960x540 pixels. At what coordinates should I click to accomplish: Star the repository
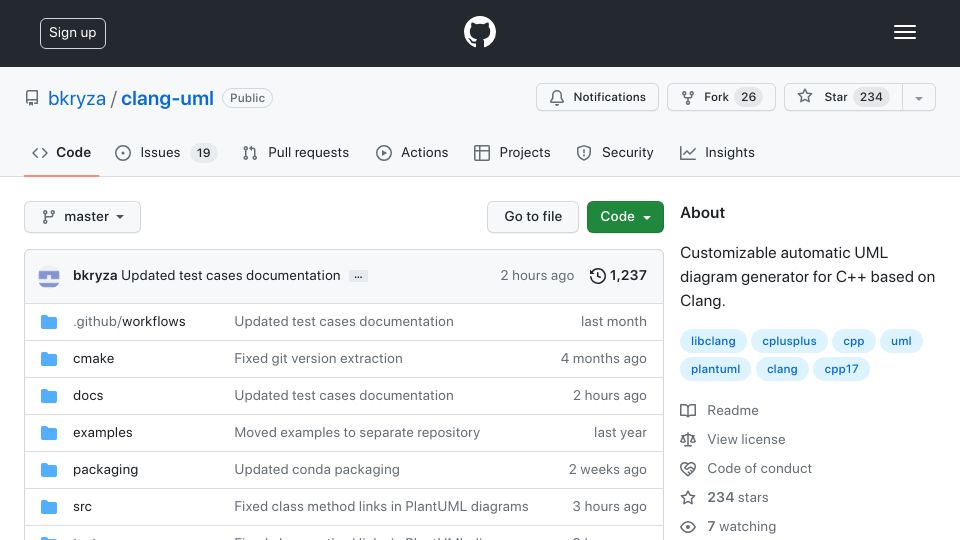coord(843,97)
